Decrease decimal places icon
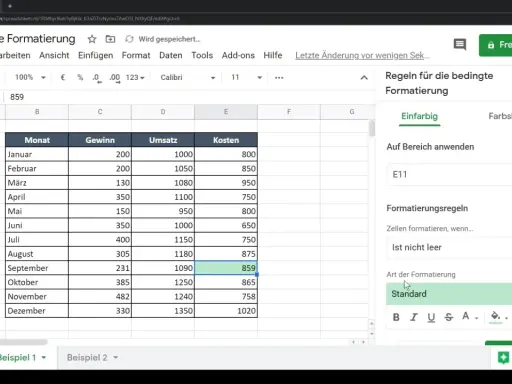The width and height of the screenshot is (512, 384). pyautogui.click(x=96, y=78)
